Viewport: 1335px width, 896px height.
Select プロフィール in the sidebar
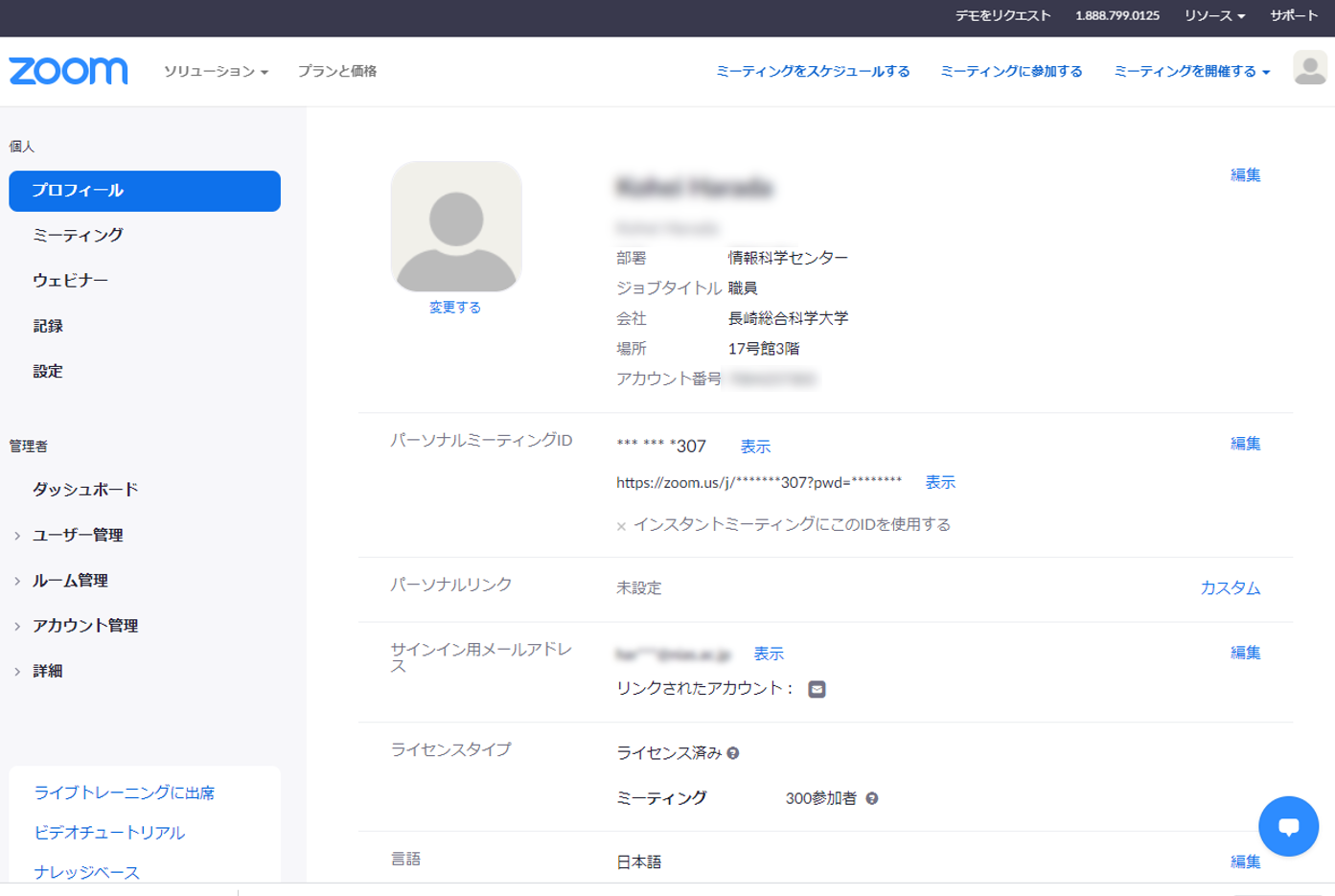click(x=145, y=191)
